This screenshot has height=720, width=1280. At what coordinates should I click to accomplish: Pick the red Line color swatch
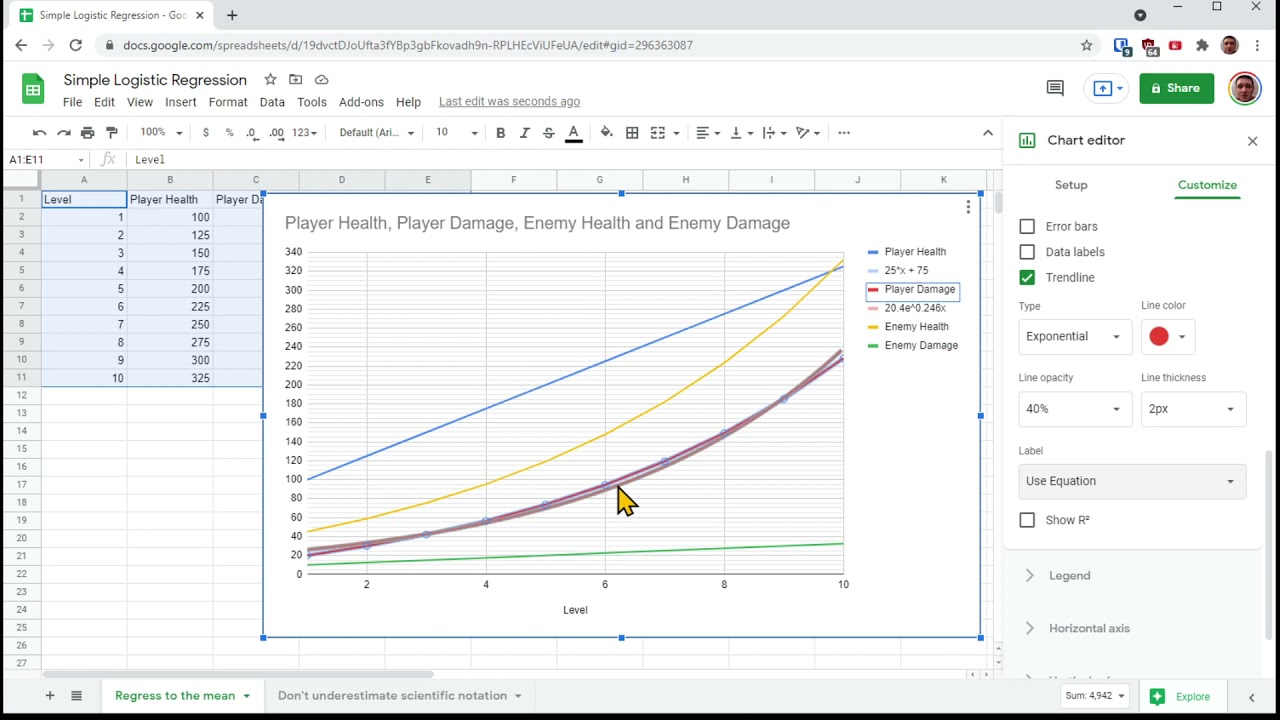[1166, 336]
